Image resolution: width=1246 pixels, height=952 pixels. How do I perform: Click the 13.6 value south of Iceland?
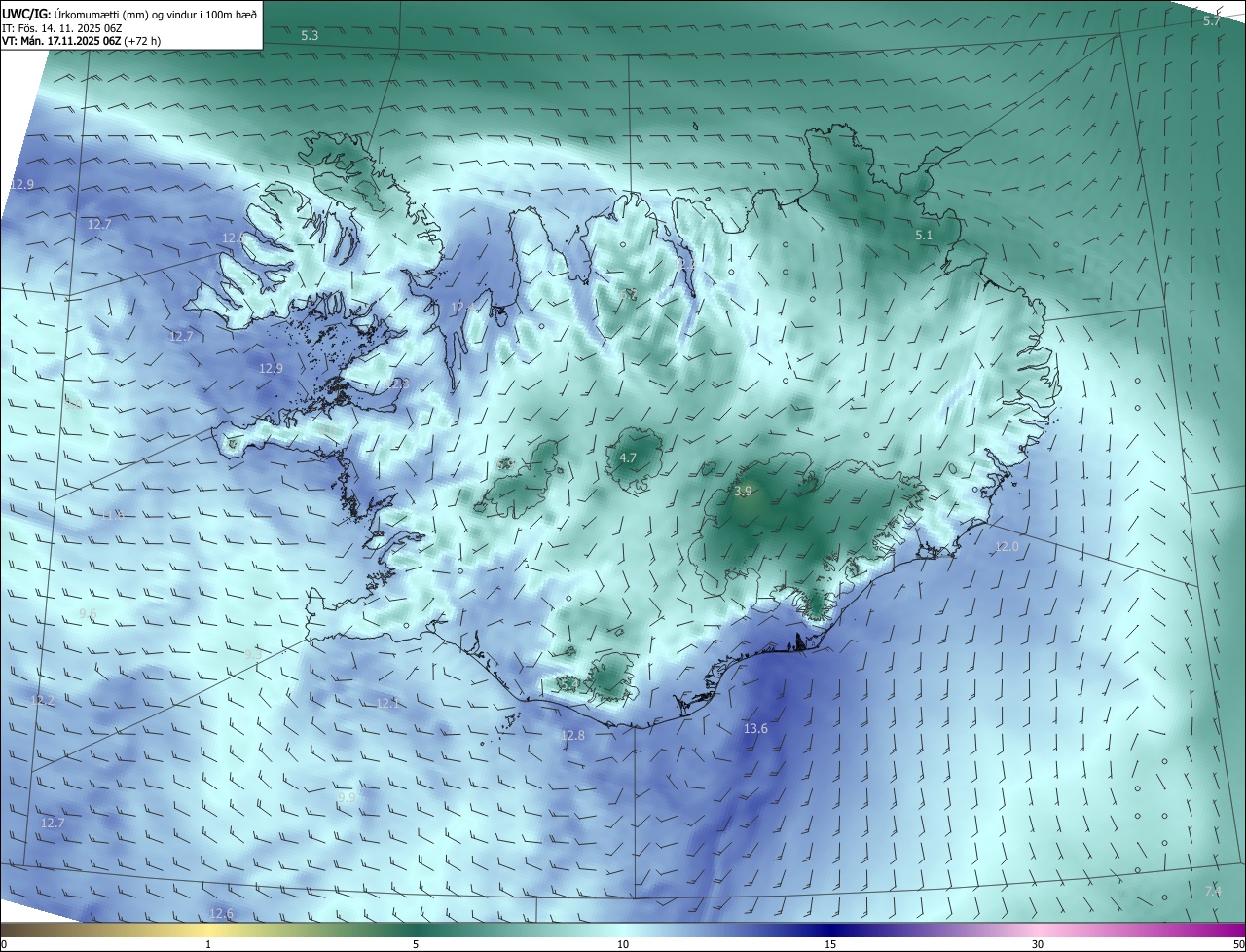point(755,728)
